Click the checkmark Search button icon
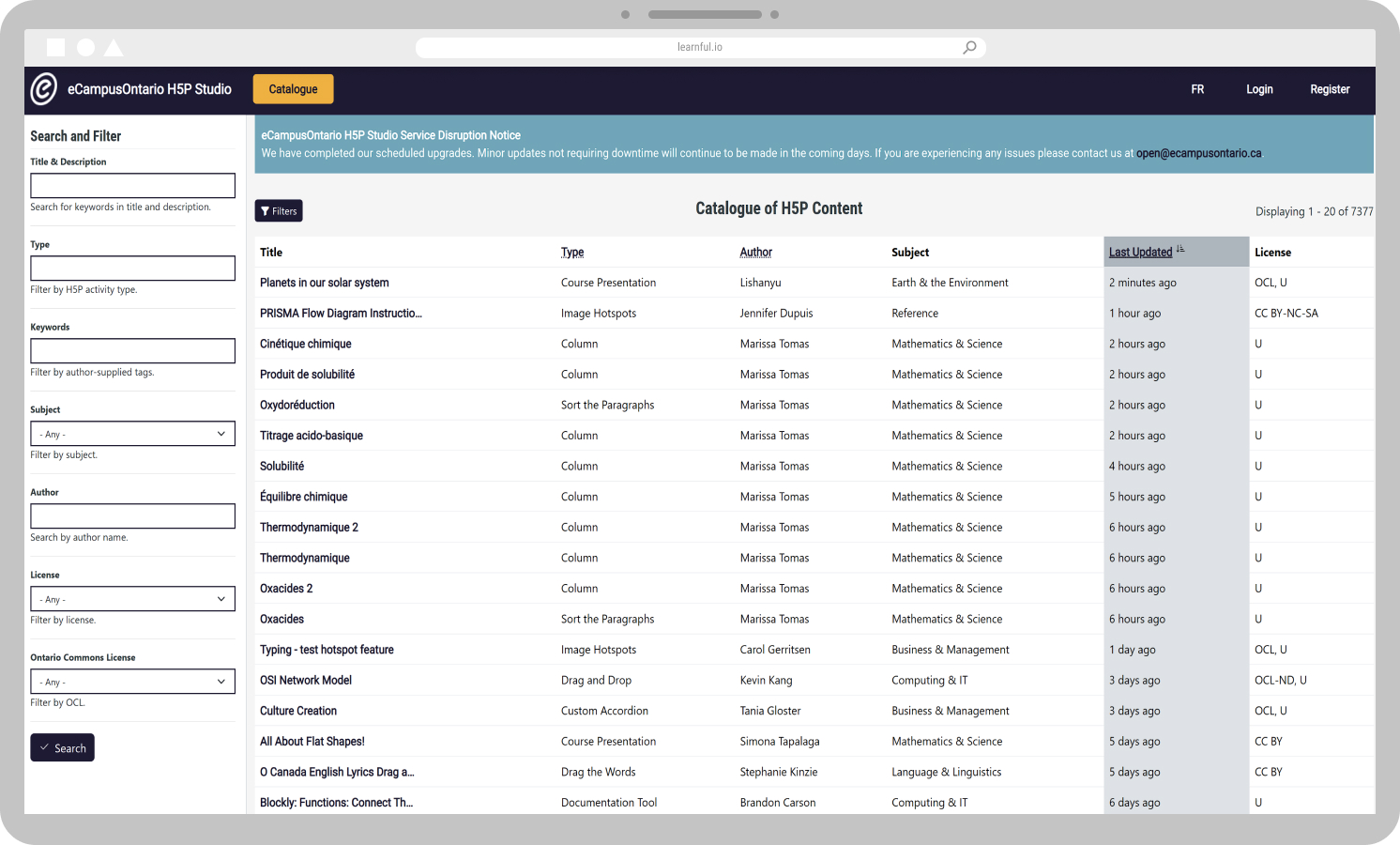1400x845 pixels. pos(44,747)
